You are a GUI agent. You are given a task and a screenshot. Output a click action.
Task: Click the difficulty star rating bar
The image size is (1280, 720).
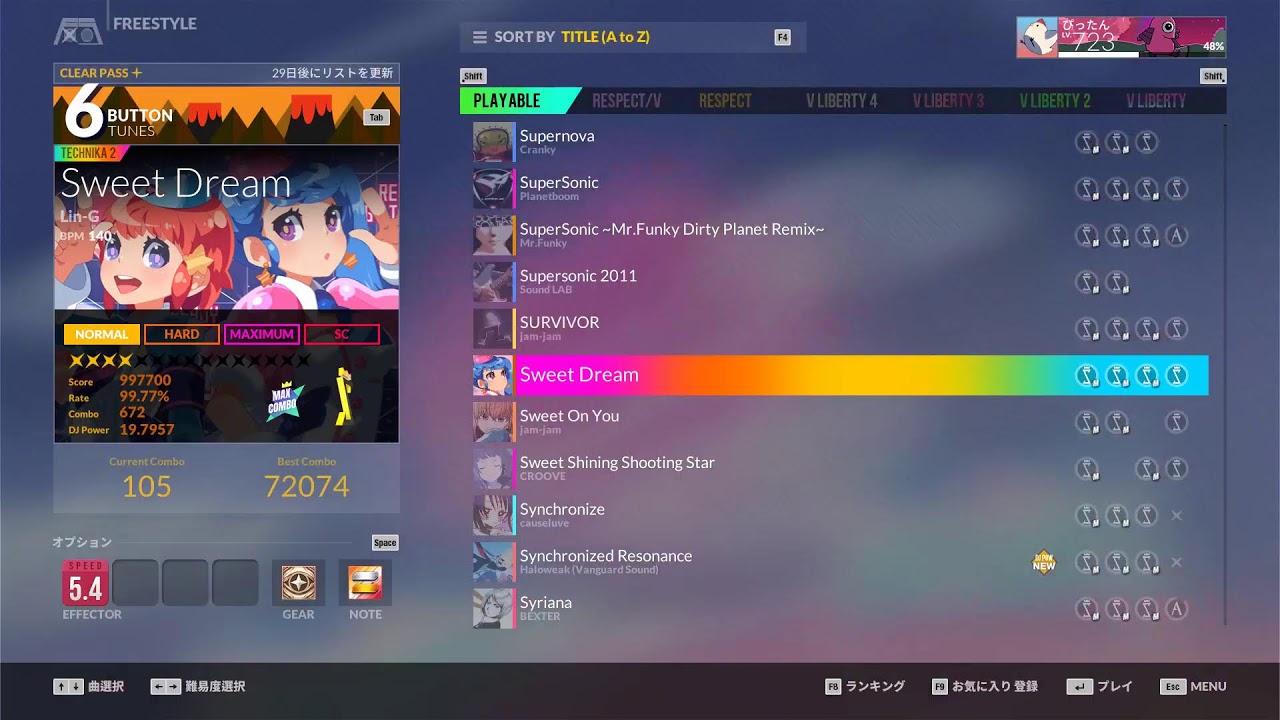tap(189, 361)
